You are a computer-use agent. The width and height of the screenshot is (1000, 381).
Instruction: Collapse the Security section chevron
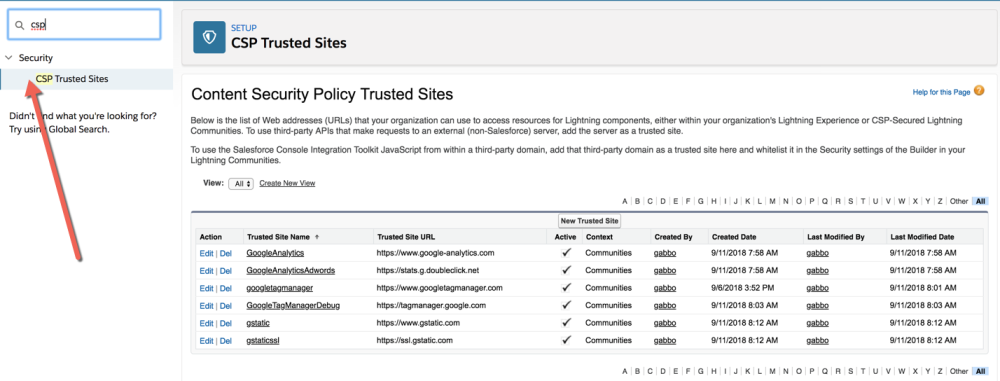(8, 57)
